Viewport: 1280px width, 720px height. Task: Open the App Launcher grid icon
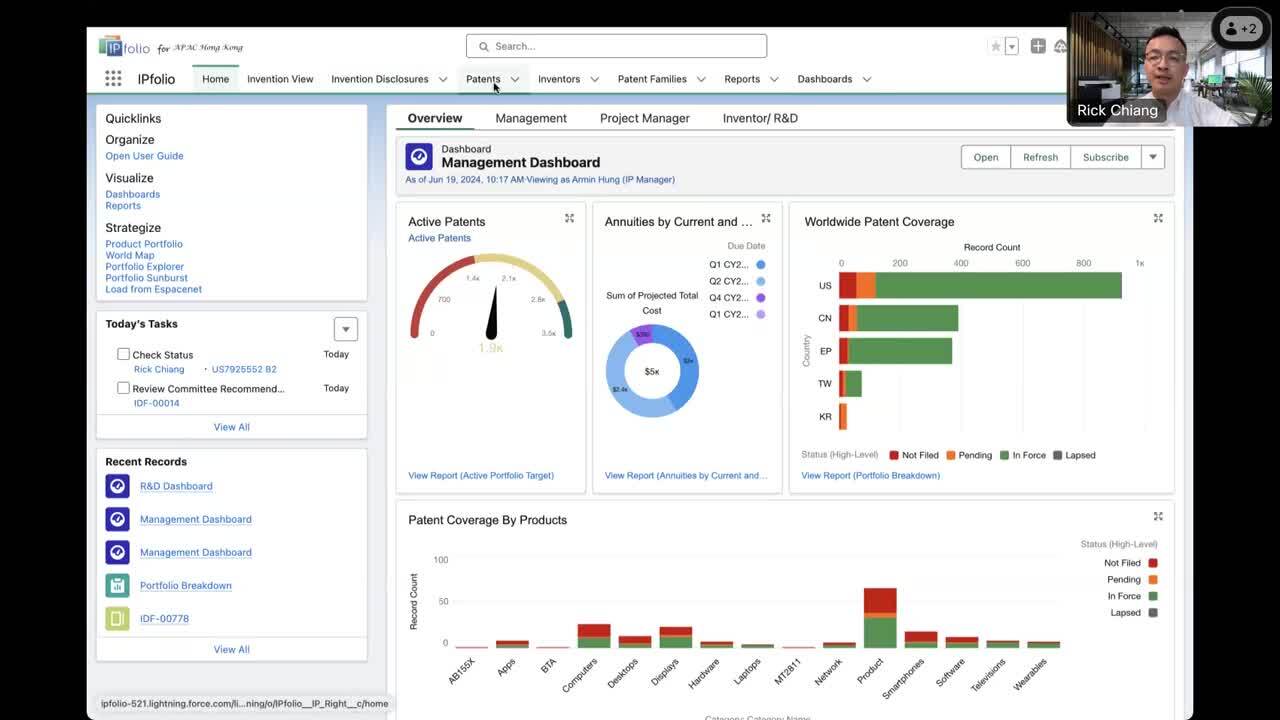113,79
